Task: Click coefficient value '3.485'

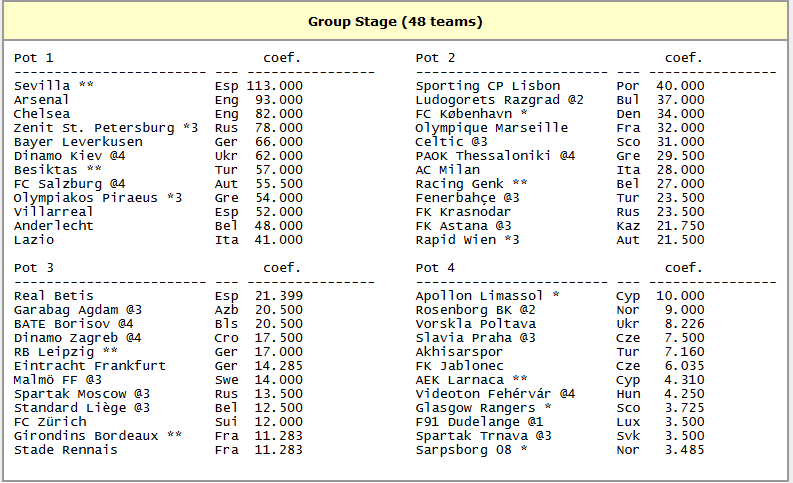Action: tap(684, 450)
